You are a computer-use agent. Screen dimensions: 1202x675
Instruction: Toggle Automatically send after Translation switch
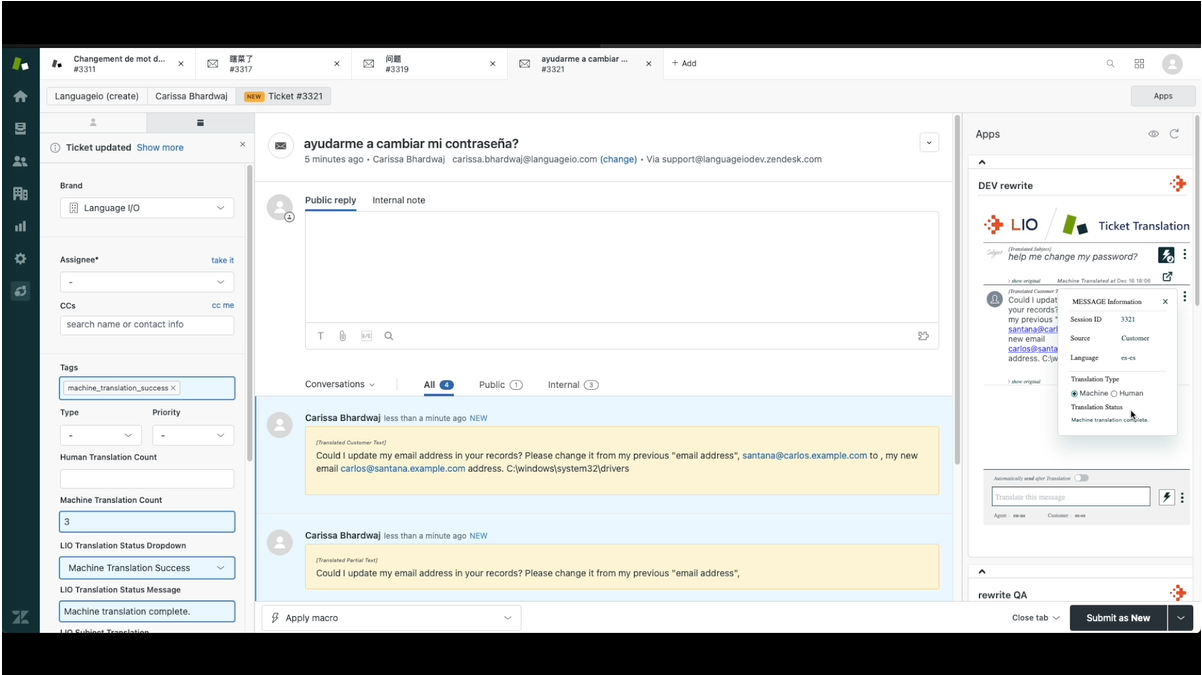[1081, 478]
